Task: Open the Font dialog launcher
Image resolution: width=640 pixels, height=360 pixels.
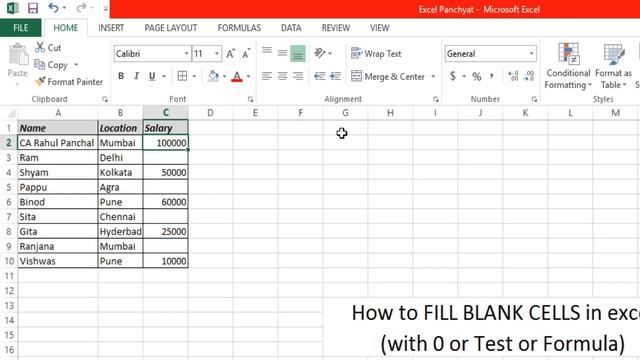Action: pos(250,99)
